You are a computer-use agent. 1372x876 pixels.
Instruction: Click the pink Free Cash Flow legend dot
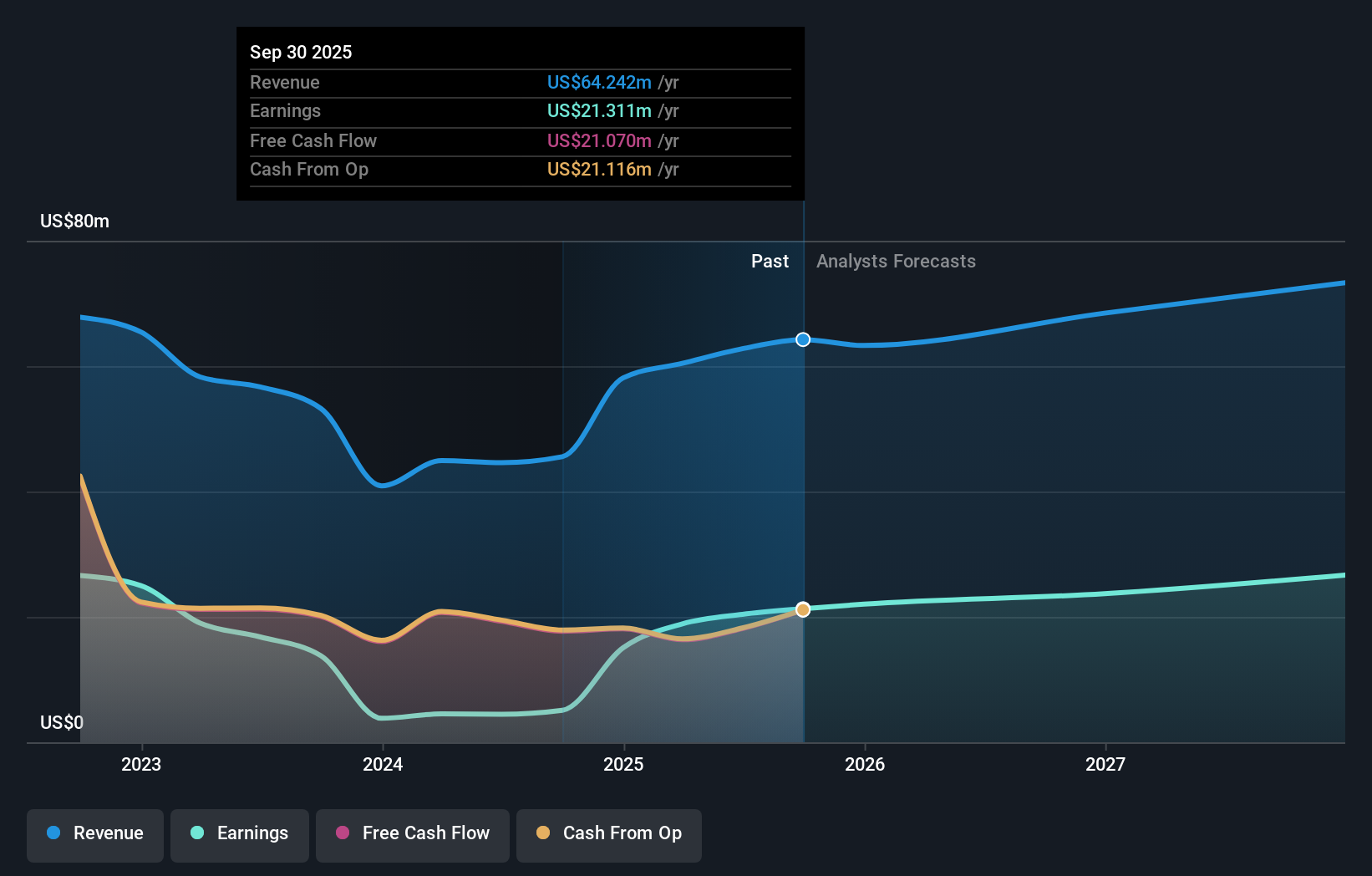(x=342, y=833)
